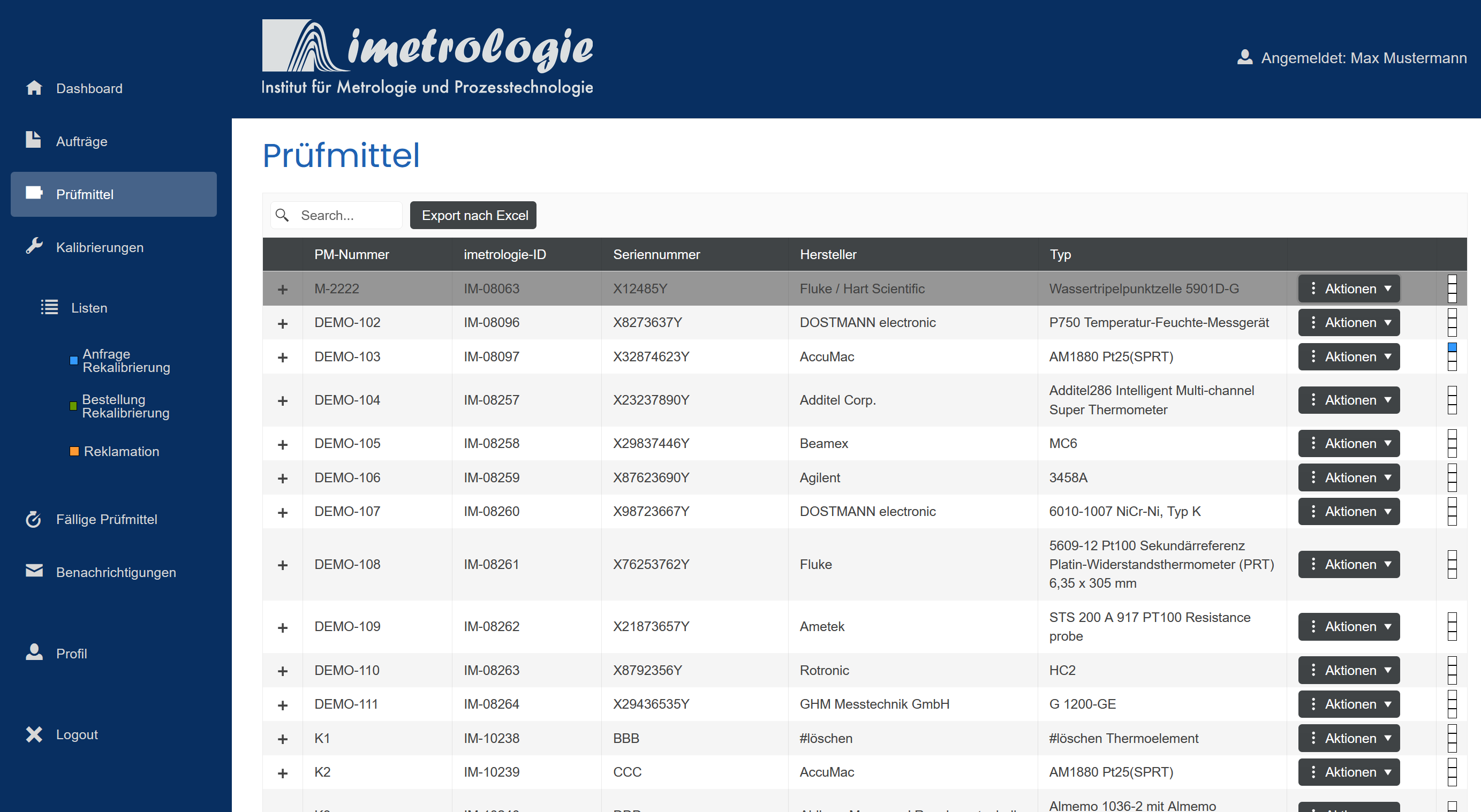Click the Kalibrierungen wrench icon
The width and height of the screenshot is (1481, 812).
pyautogui.click(x=34, y=246)
